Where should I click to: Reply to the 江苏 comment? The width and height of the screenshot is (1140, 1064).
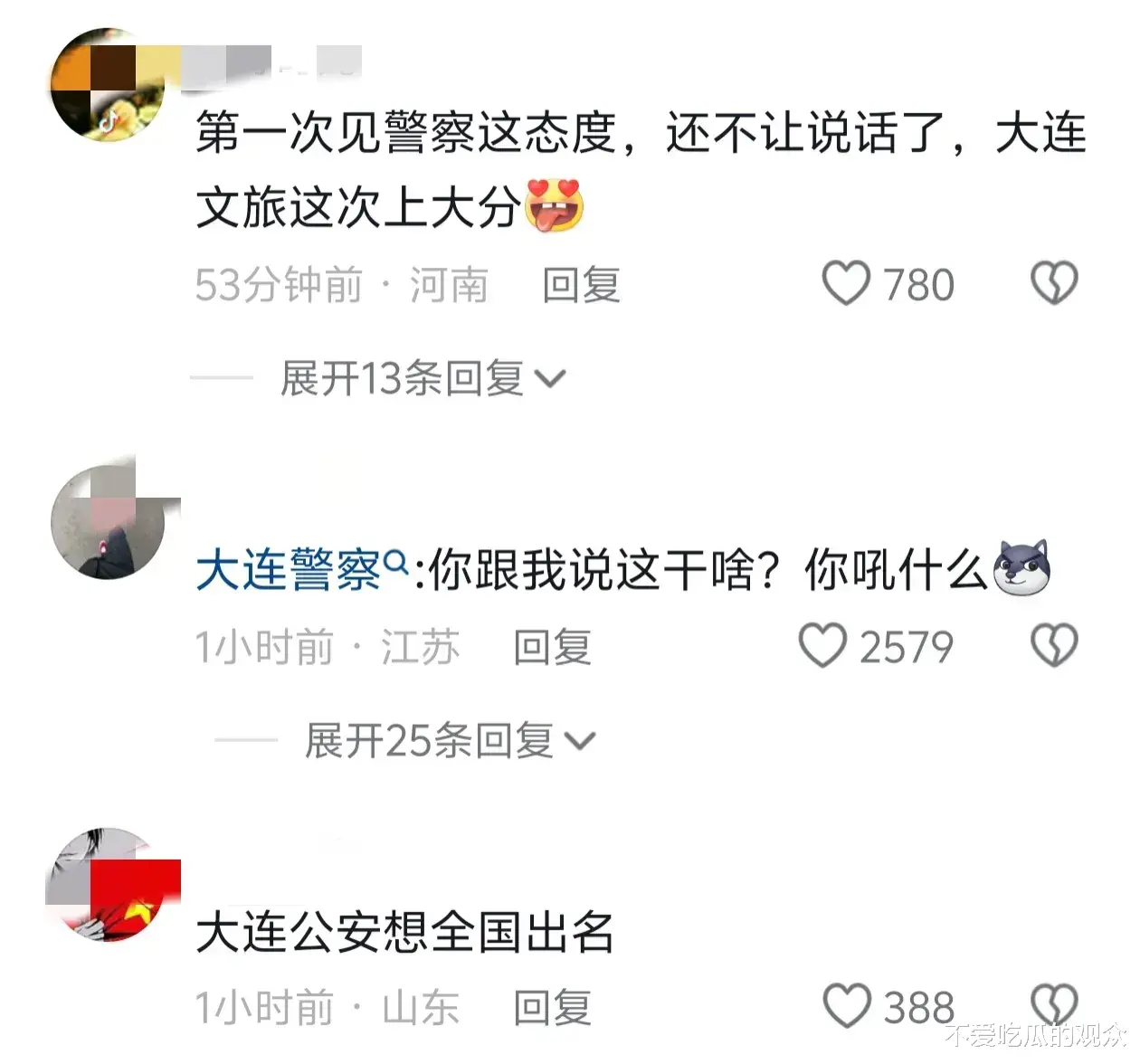552,647
